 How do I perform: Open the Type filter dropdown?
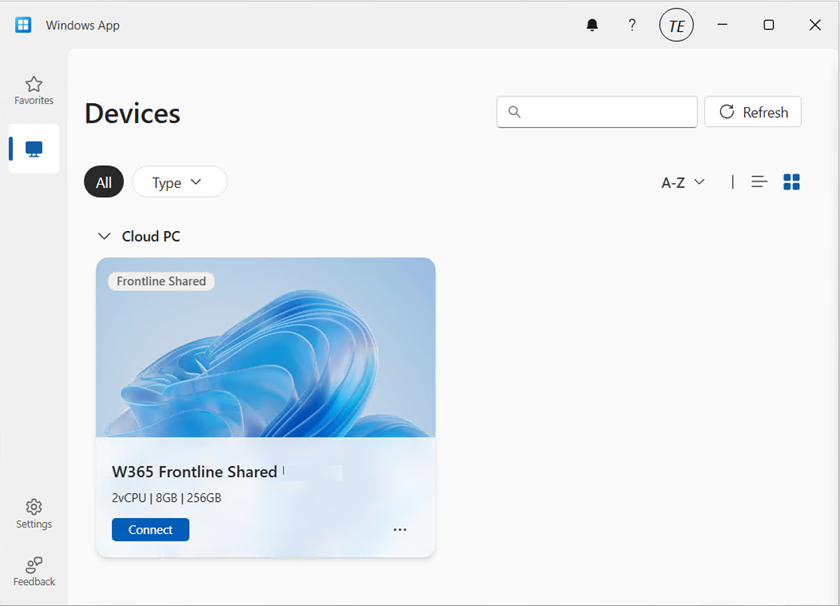click(179, 182)
